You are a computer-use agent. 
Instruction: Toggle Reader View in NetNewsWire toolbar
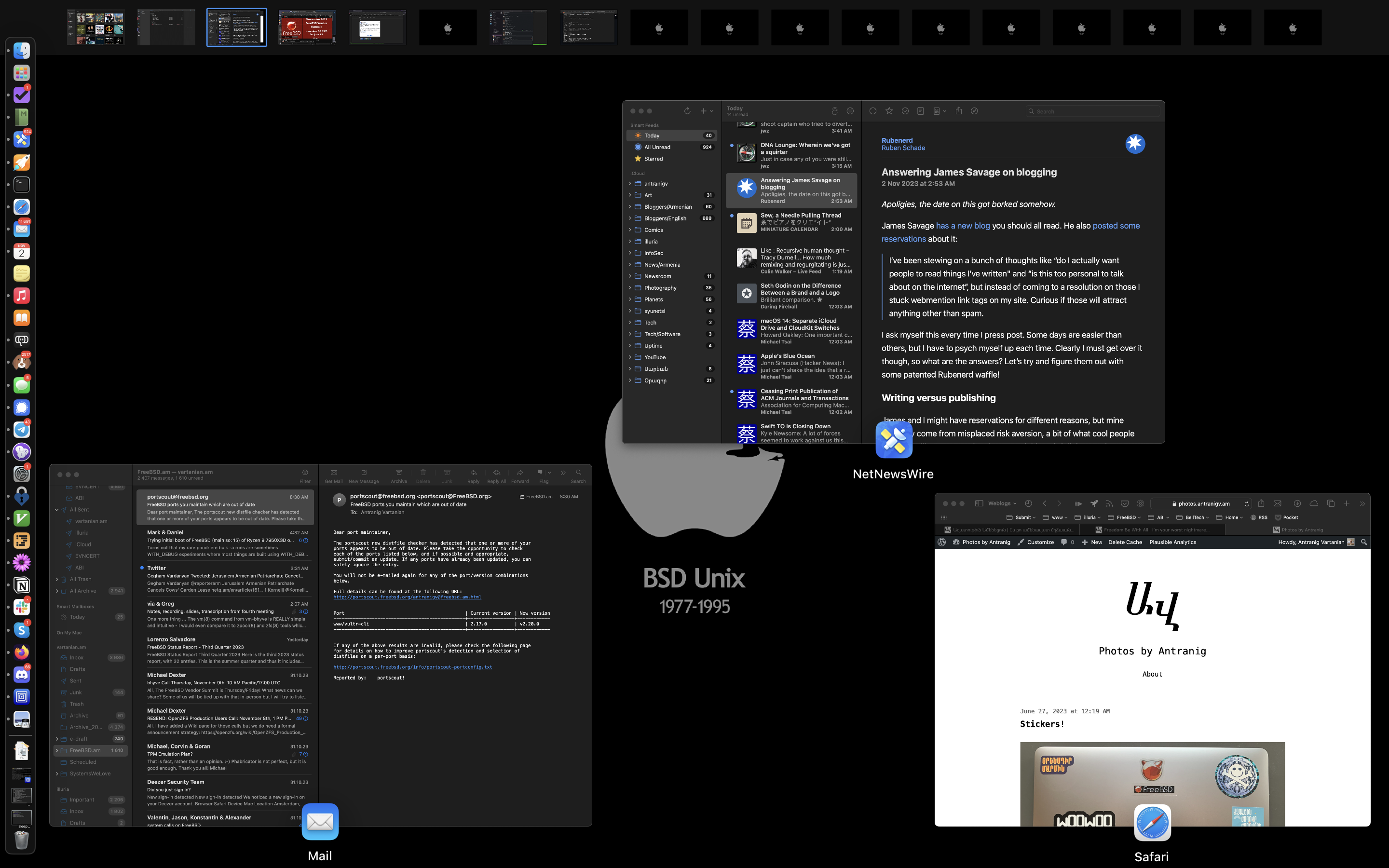pyautogui.click(x=921, y=111)
